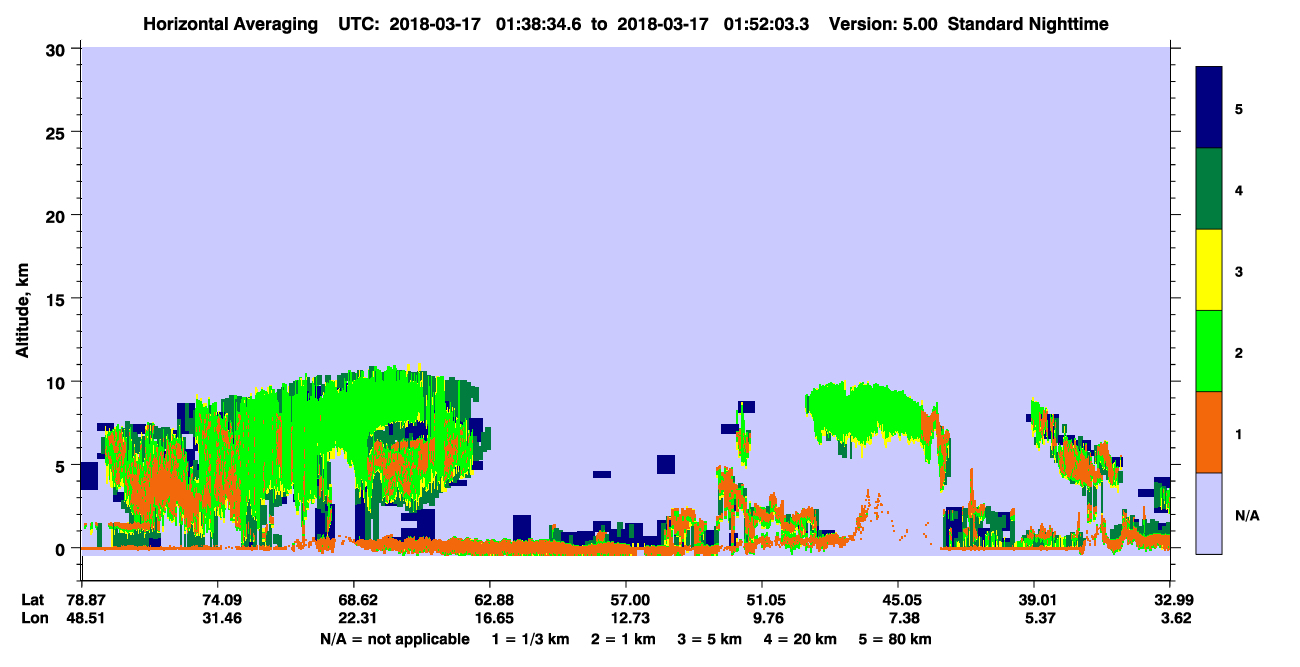
Task: Click the lavender N/A colorbar segment
Action: [1209, 513]
